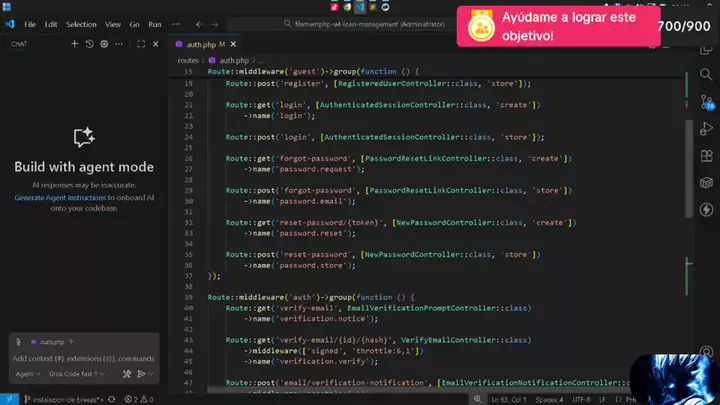
Task: Click the editor vertical scrollbar
Action: (x=688, y=150)
